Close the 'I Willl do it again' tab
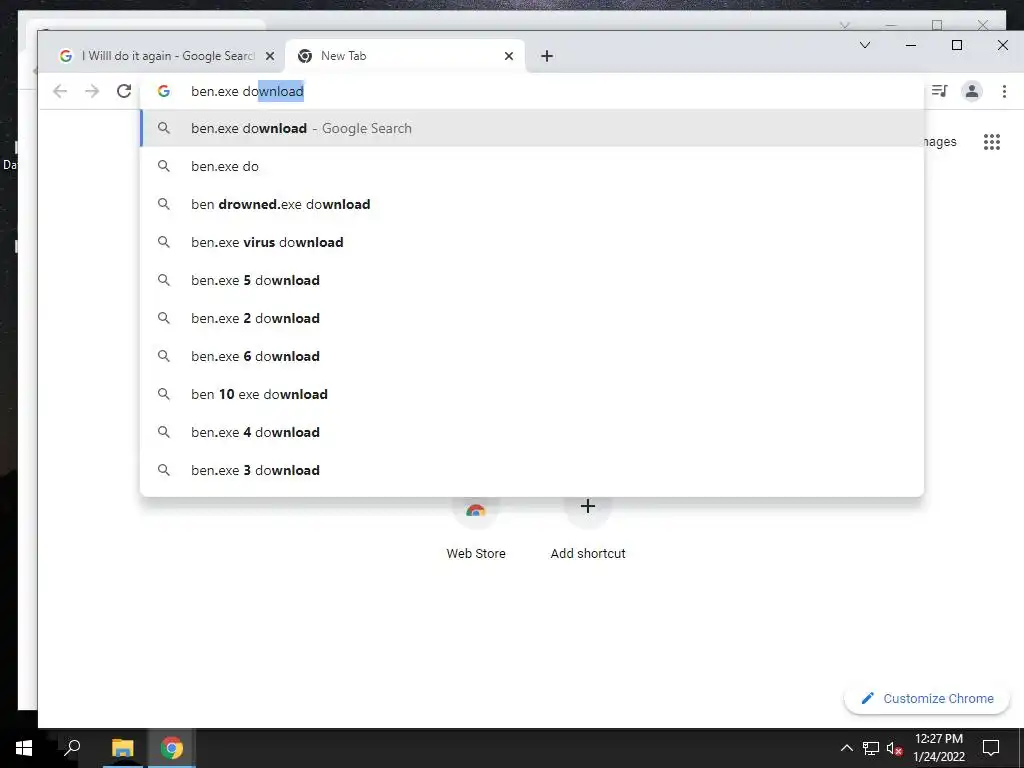The image size is (1024, 768). [x=270, y=56]
